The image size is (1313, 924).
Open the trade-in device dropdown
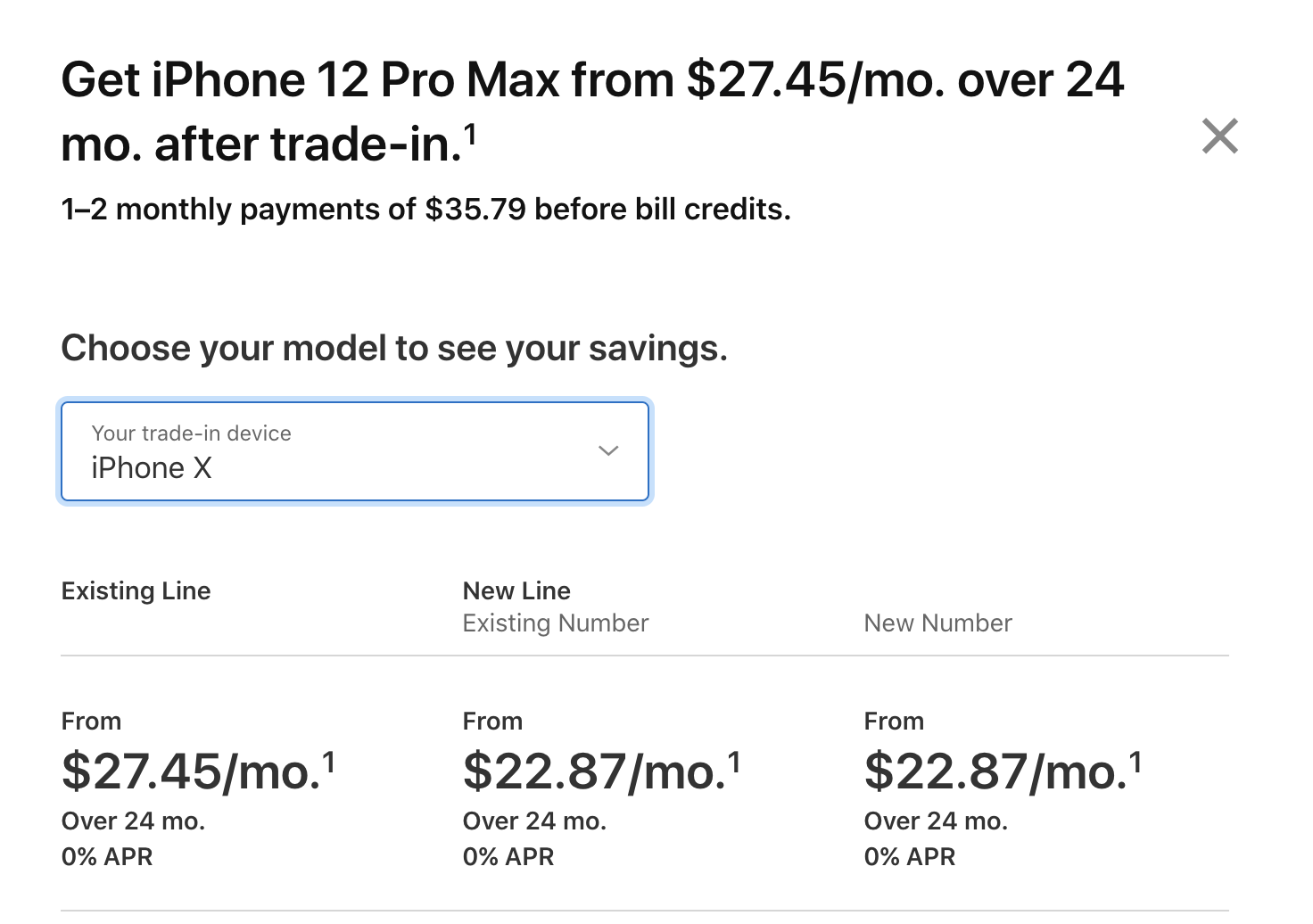pos(354,451)
